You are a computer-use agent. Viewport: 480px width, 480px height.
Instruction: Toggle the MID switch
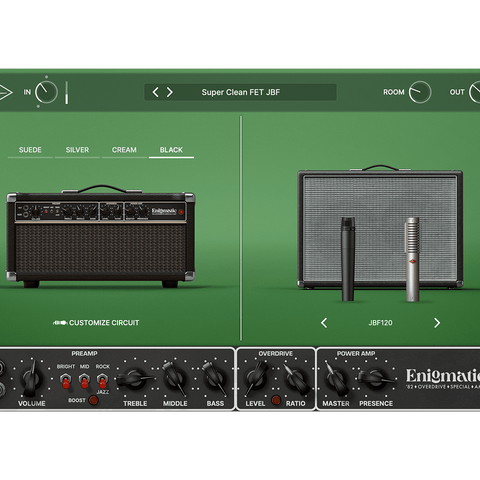pyautogui.click(x=84, y=381)
